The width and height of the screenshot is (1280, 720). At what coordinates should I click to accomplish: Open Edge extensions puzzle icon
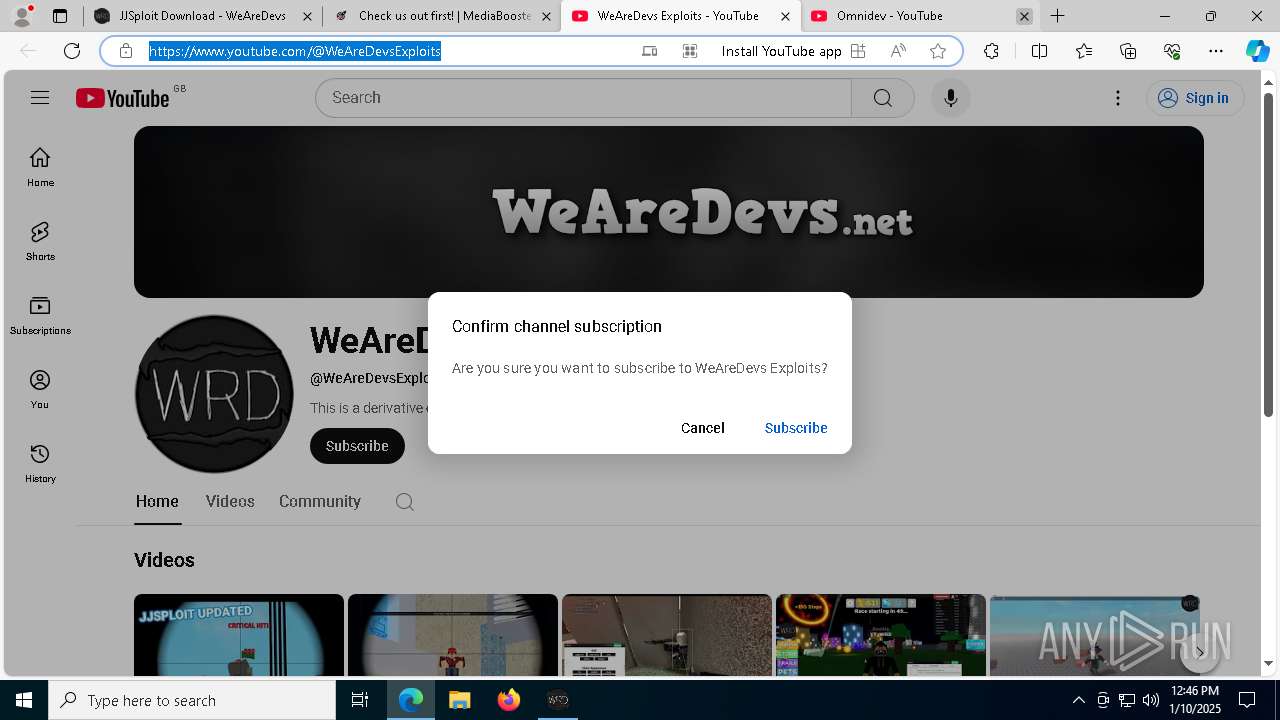pos(991,51)
